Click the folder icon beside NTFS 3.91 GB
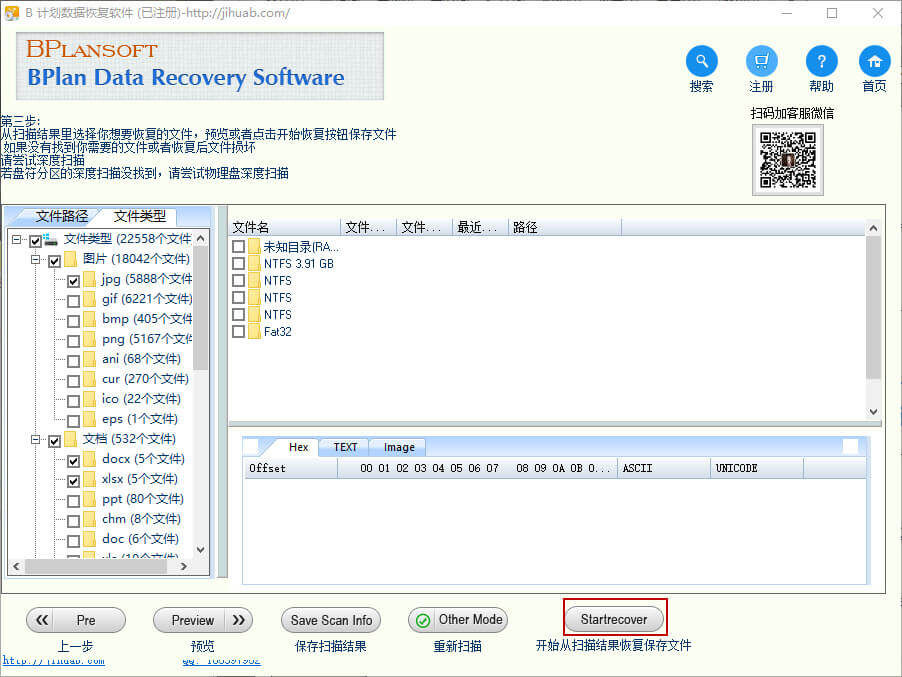Image resolution: width=902 pixels, height=677 pixels. (254, 264)
